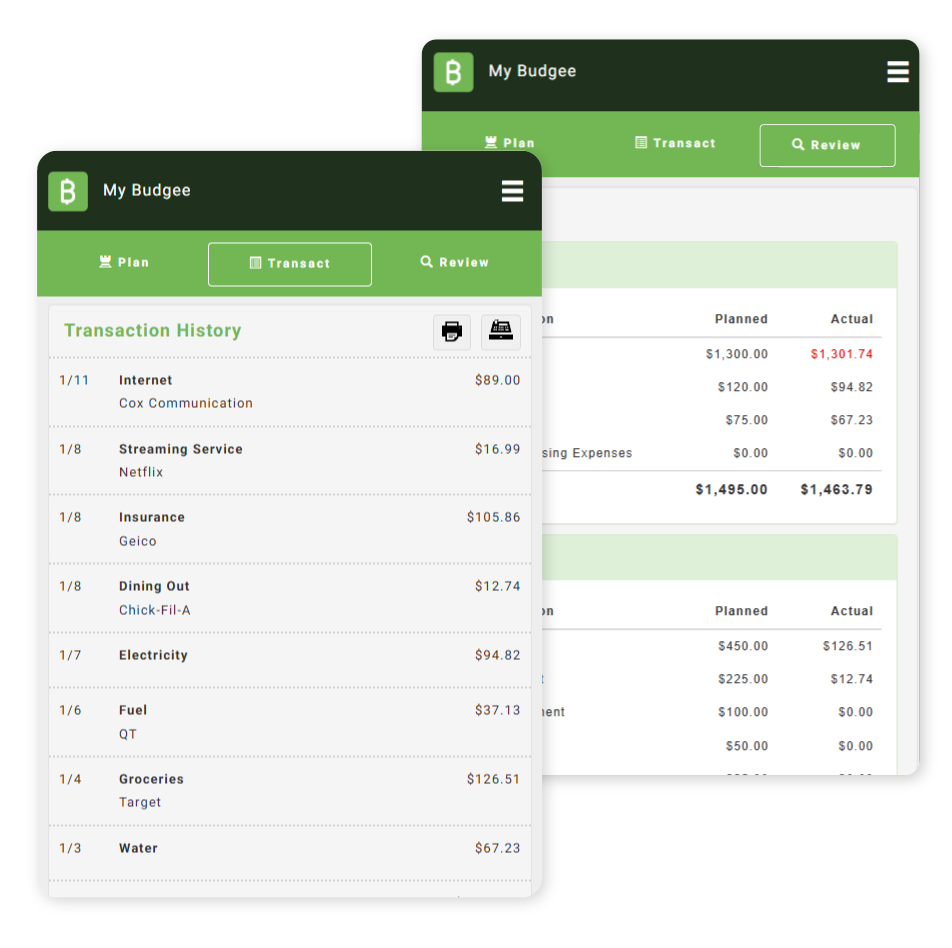952x948 pixels.
Task: Click the list icon beside Transact on back window
Action: pos(641,142)
